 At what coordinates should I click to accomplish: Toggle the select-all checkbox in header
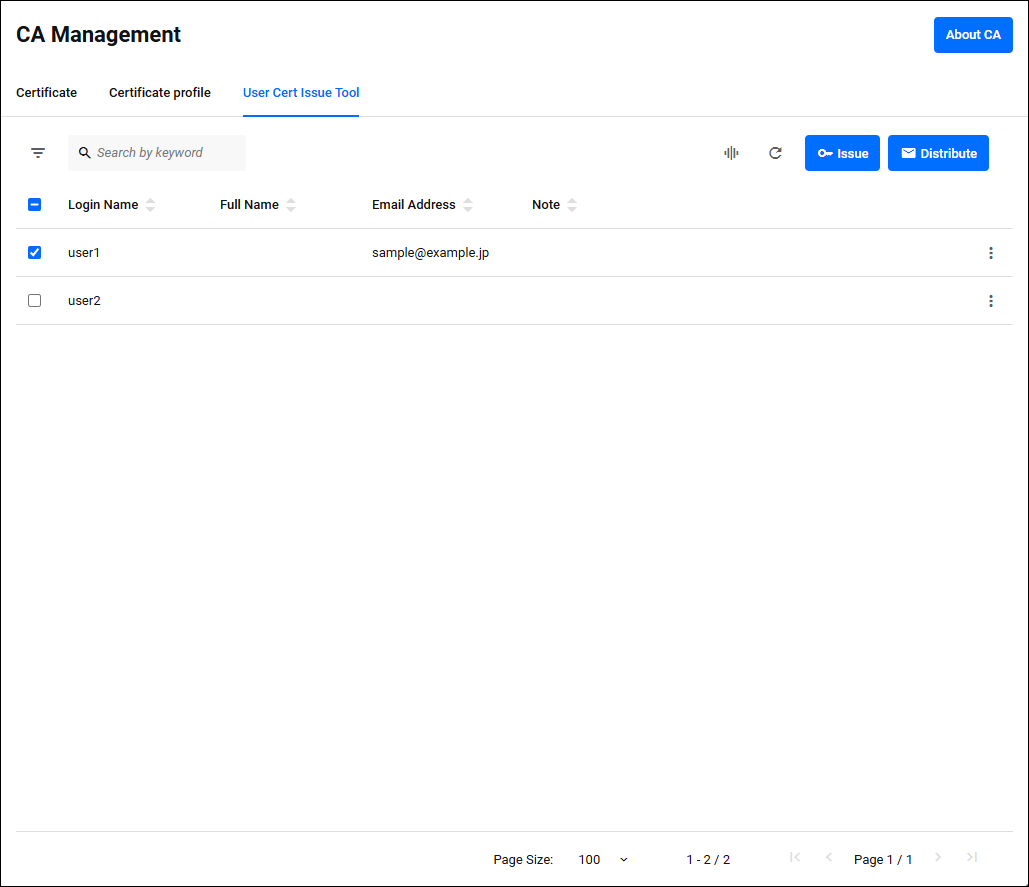[x=35, y=205]
